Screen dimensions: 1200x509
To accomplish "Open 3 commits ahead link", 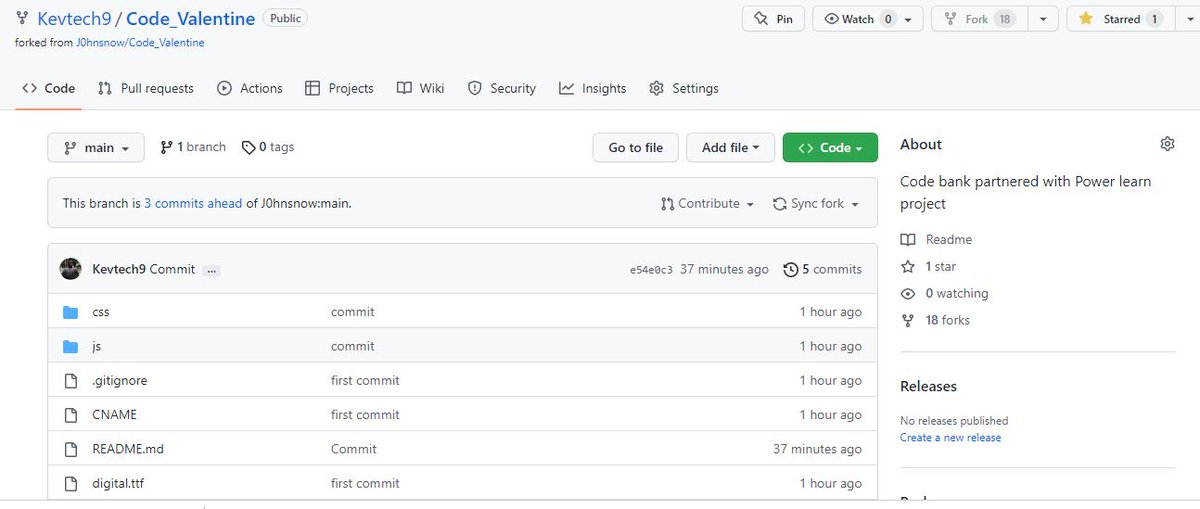I will coord(193,203).
